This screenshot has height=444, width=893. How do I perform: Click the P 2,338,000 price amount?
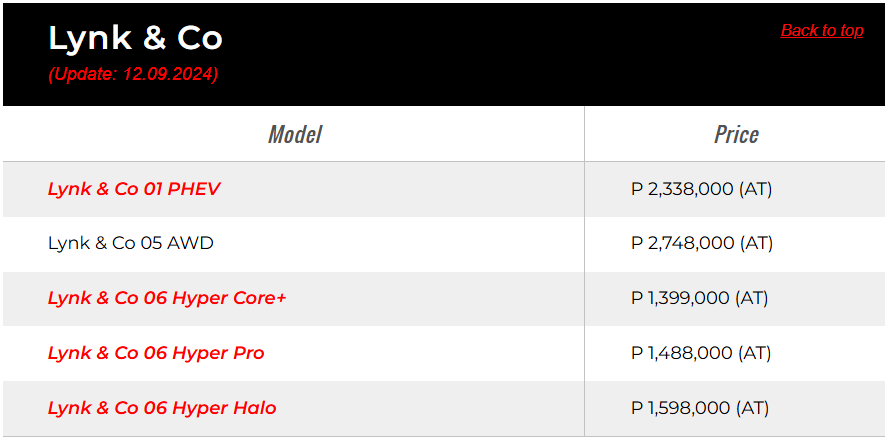click(682, 189)
